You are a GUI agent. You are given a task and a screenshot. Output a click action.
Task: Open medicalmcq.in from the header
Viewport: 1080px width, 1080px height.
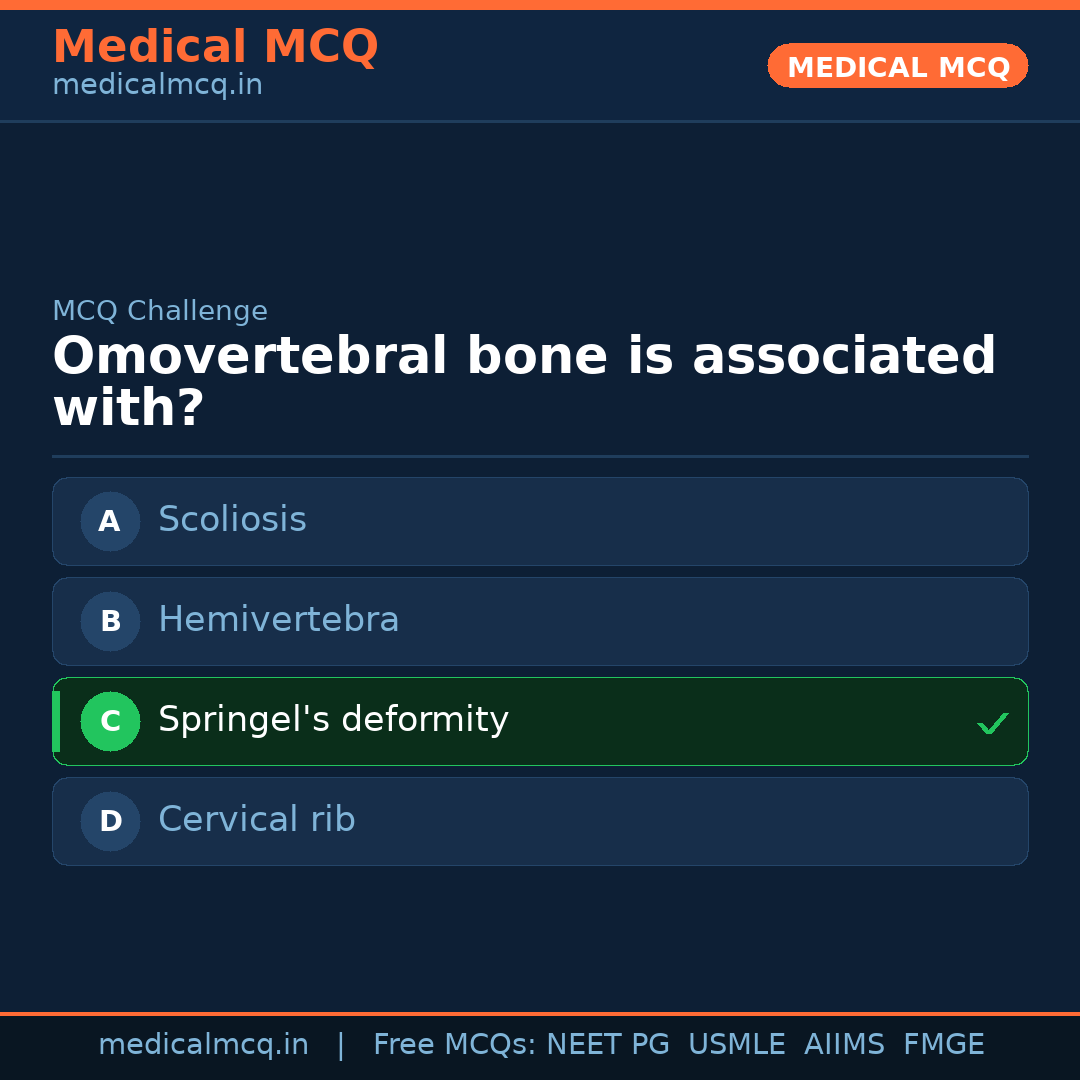[157, 84]
